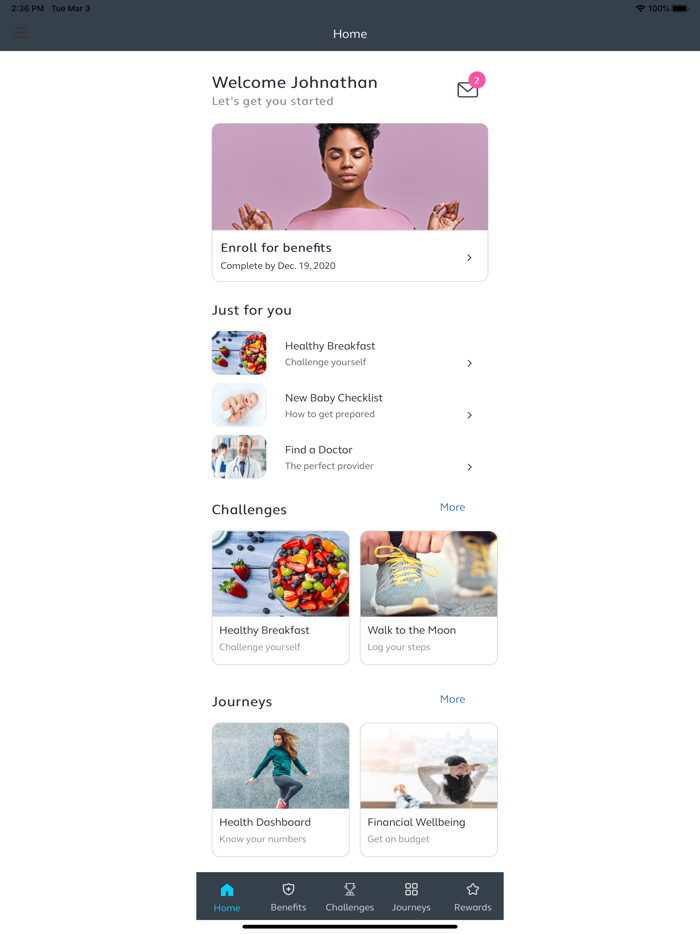Image resolution: width=700 pixels, height=934 pixels.
Task: Click More link beside Challenges
Action: tap(453, 507)
